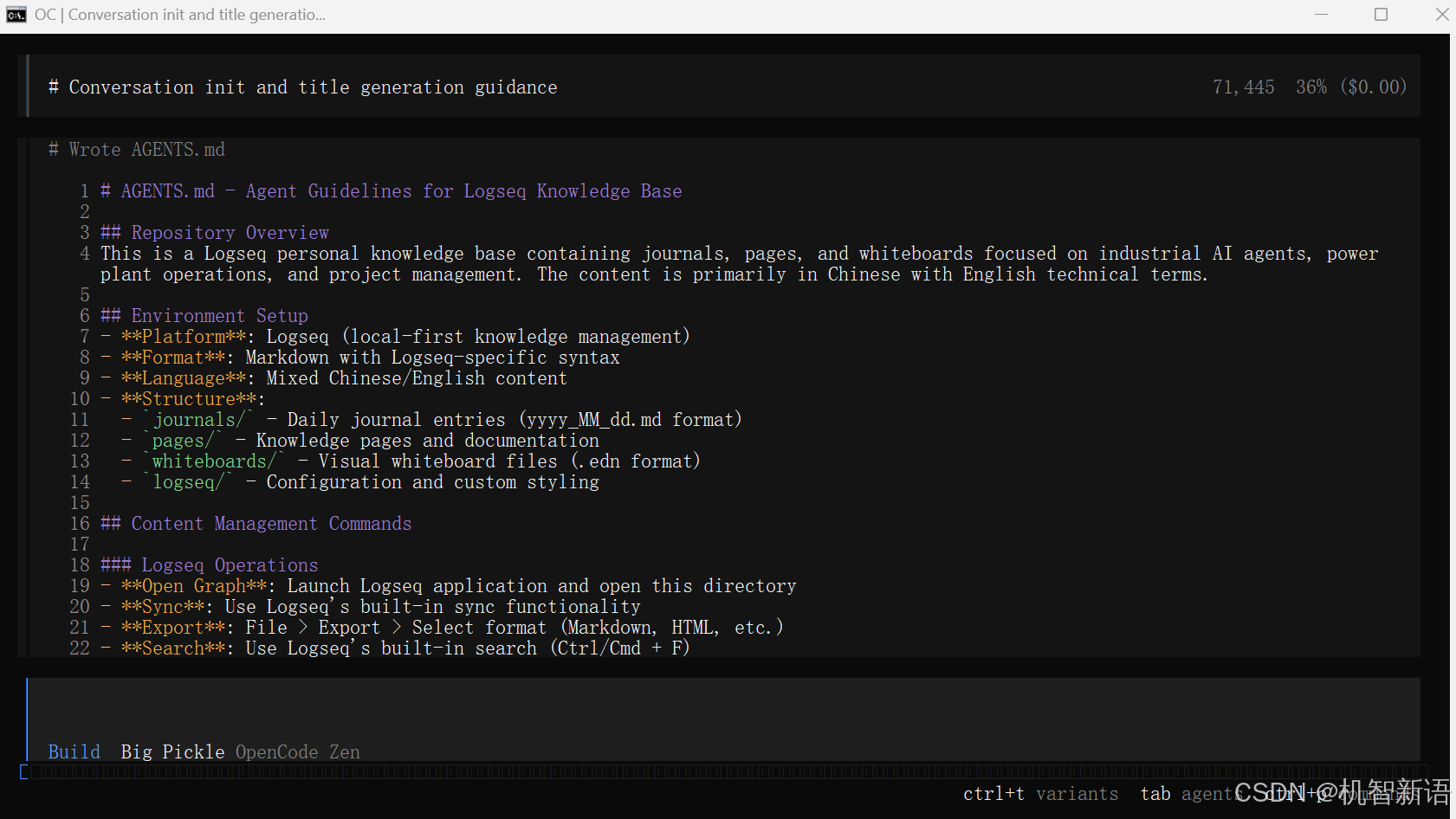Minimize the OC terminal window
Screen dimensions: 1456x819
(x=1321, y=15)
